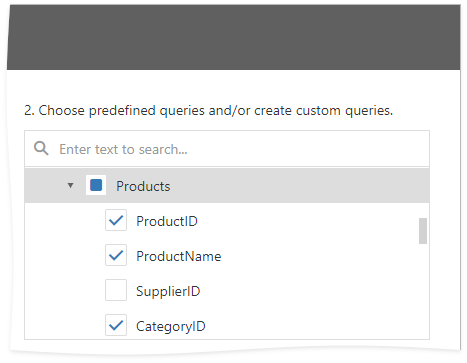Select the SupplierID field label

coord(168,291)
